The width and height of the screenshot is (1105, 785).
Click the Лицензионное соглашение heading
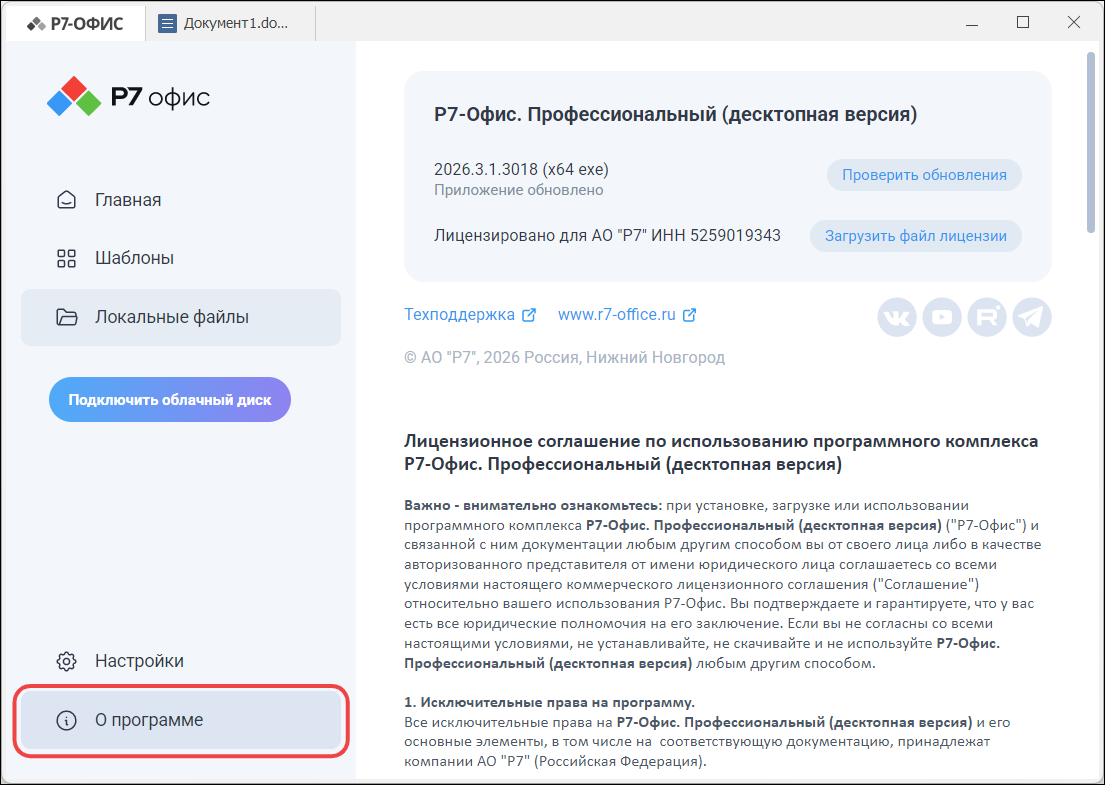721,452
